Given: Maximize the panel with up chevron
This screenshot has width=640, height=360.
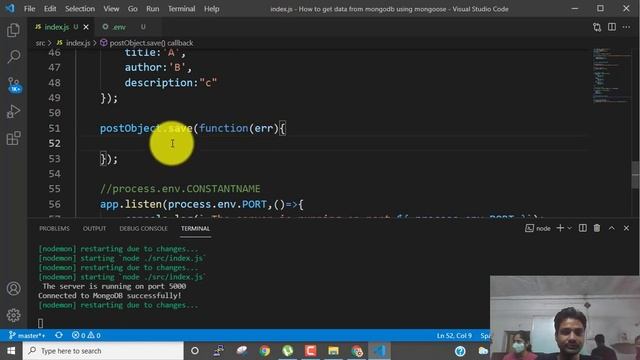Looking at the screenshot, I should pos(611,228).
